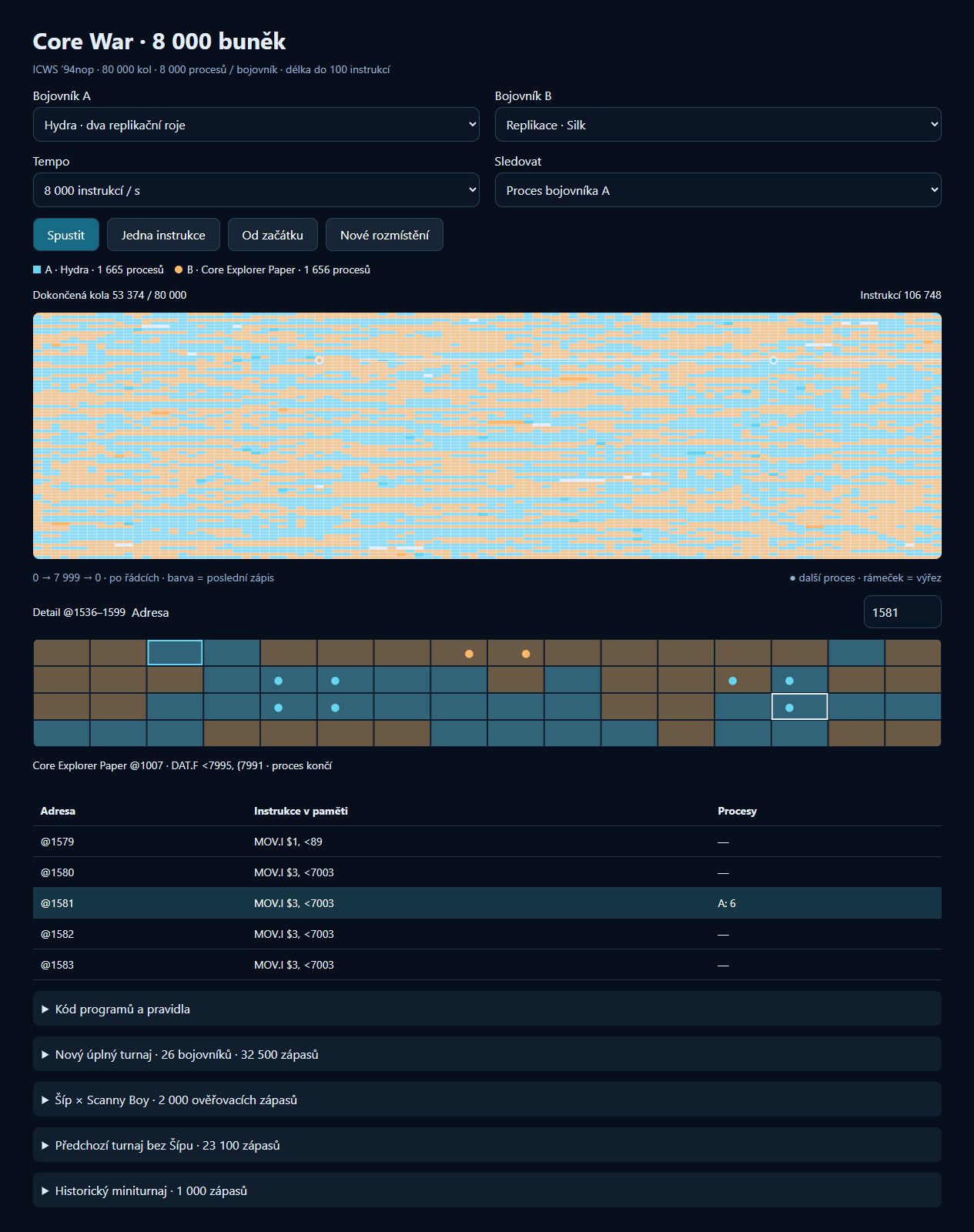Select the @1582 row address
974x1232 pixels.
[x=58, y=934]
